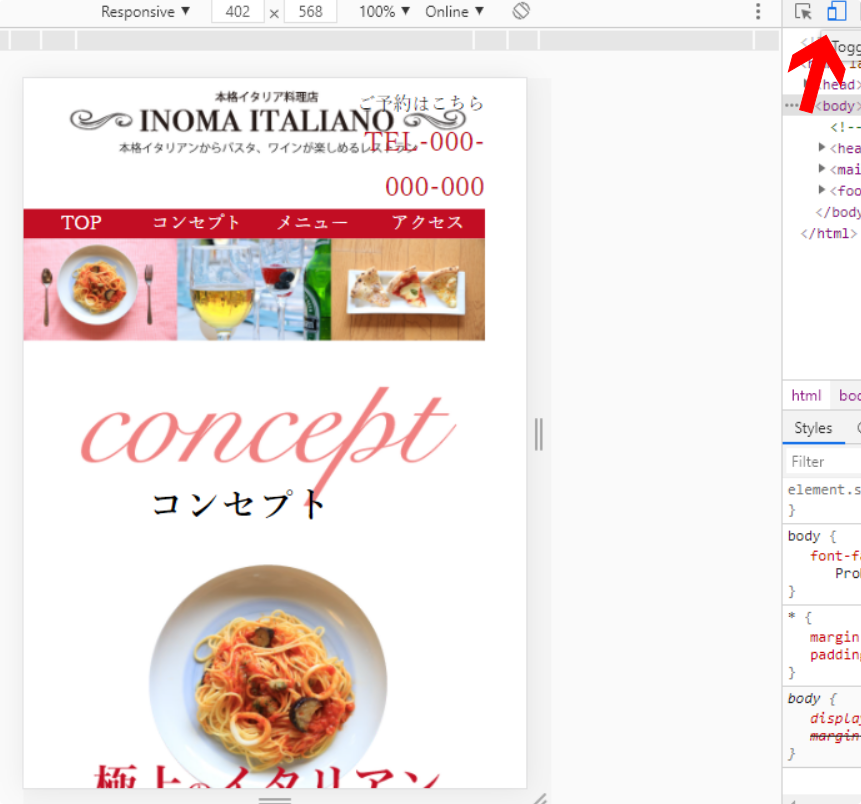
Task: Click the ellipsis beside the body node
Action: tap(790, 105)
